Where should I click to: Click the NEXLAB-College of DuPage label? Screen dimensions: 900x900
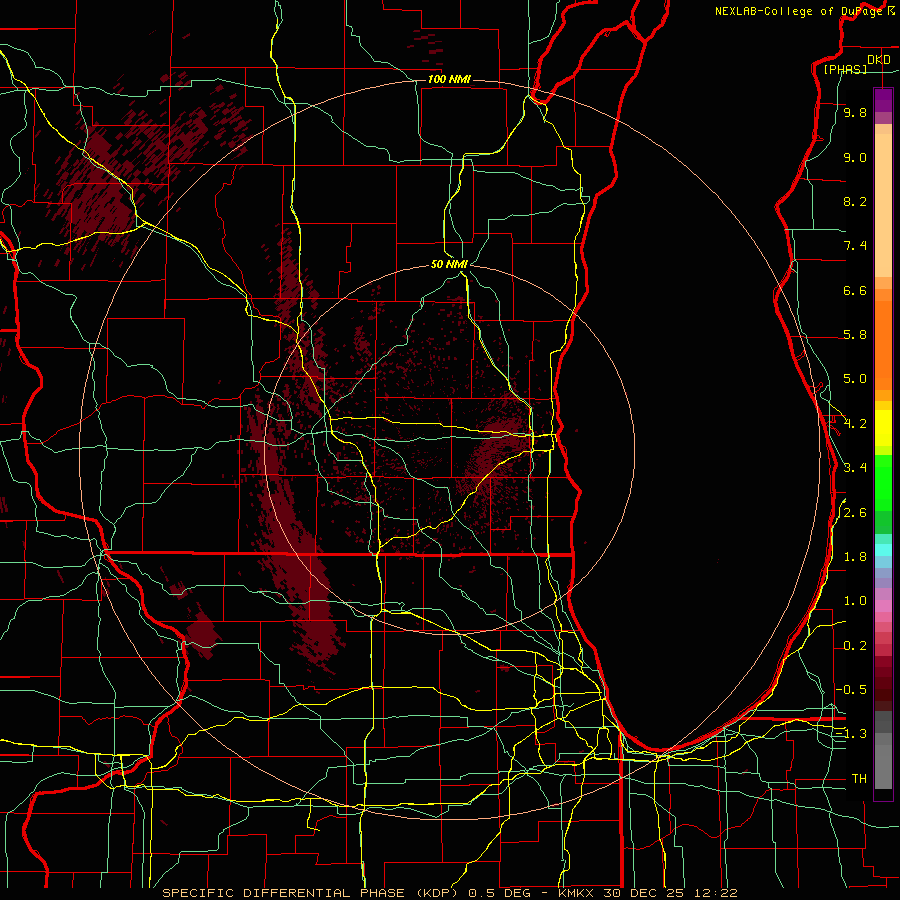[x=800, y=11]
